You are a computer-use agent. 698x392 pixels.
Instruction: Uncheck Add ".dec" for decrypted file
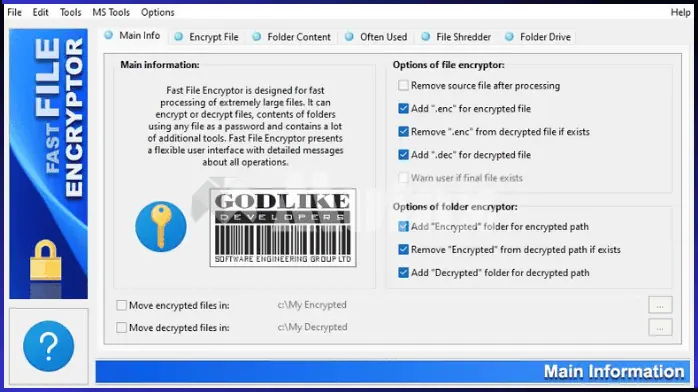403,155
